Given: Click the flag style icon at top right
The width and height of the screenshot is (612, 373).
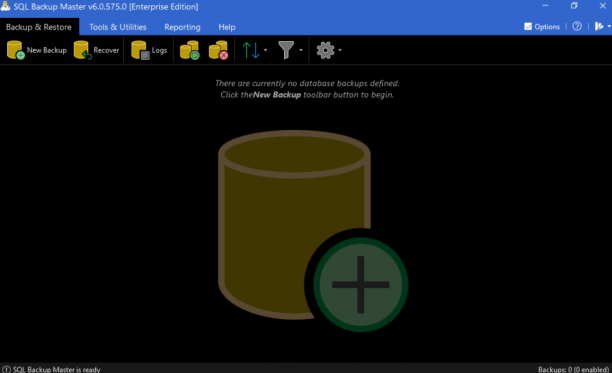Looking at the screenshot, I should [599, 27].
